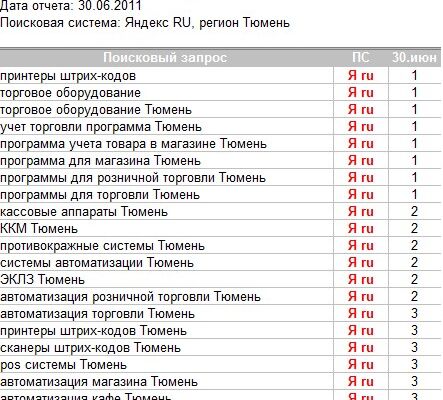Click position value for 'автоматизация торговли Тюмень'
The height and width of the screenshot is (400, 443).
(414, 313)
